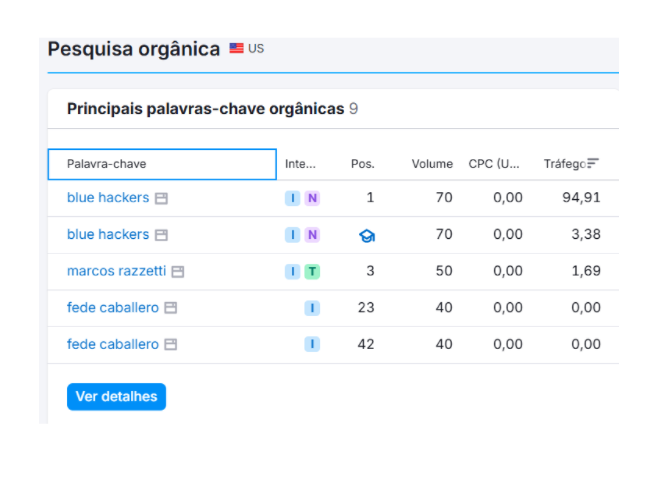Open fede caballero keyword at position 23
The image size is (647, 485).
(113, 308)
